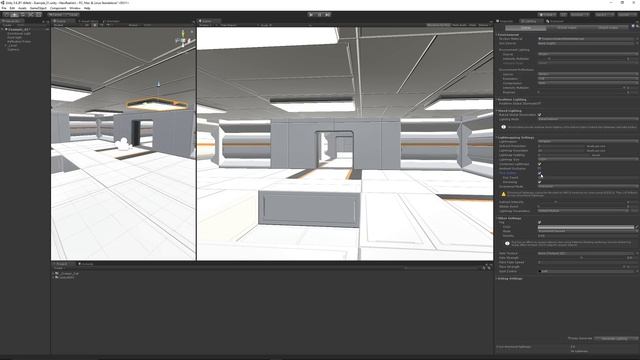Image resolution: width=640 pixels, height=360 pixels.
Task: Select the Scene sub-tab in Lighting
Action: (x=526, y=28)
